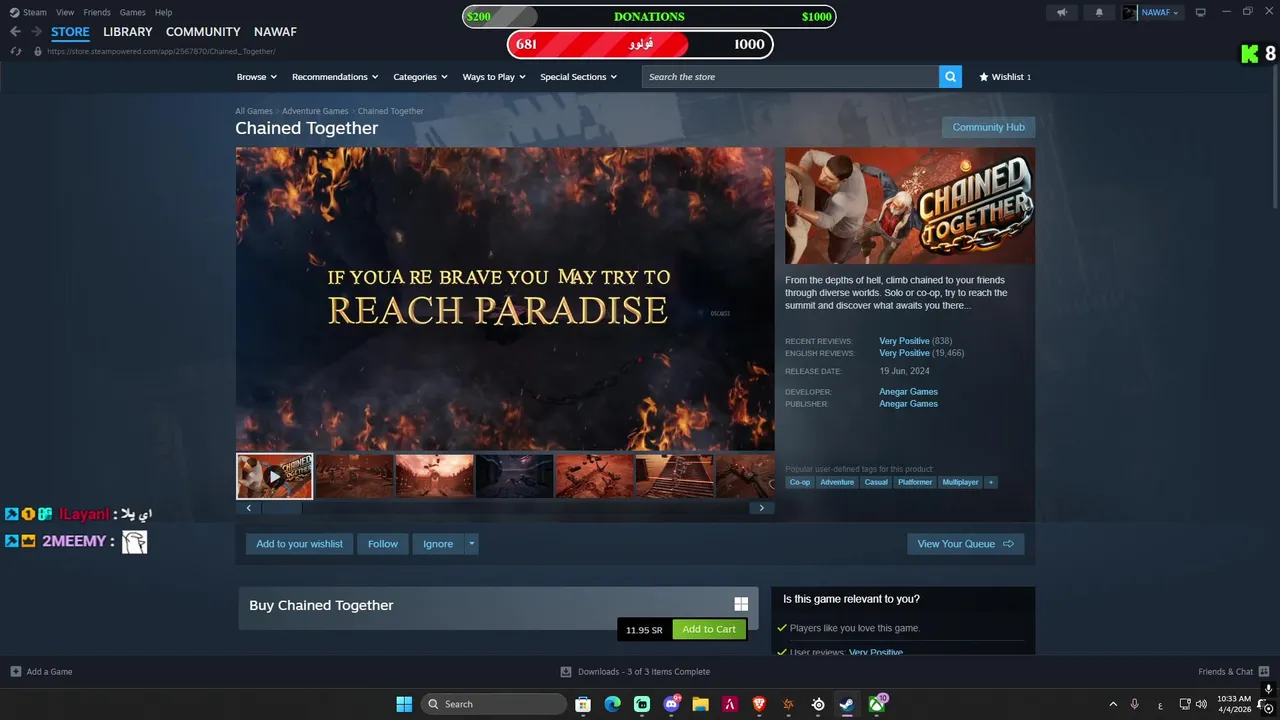Screen dimensions: 1280x720
Task: Click the game capsule header image
Action: coord(910,206)
